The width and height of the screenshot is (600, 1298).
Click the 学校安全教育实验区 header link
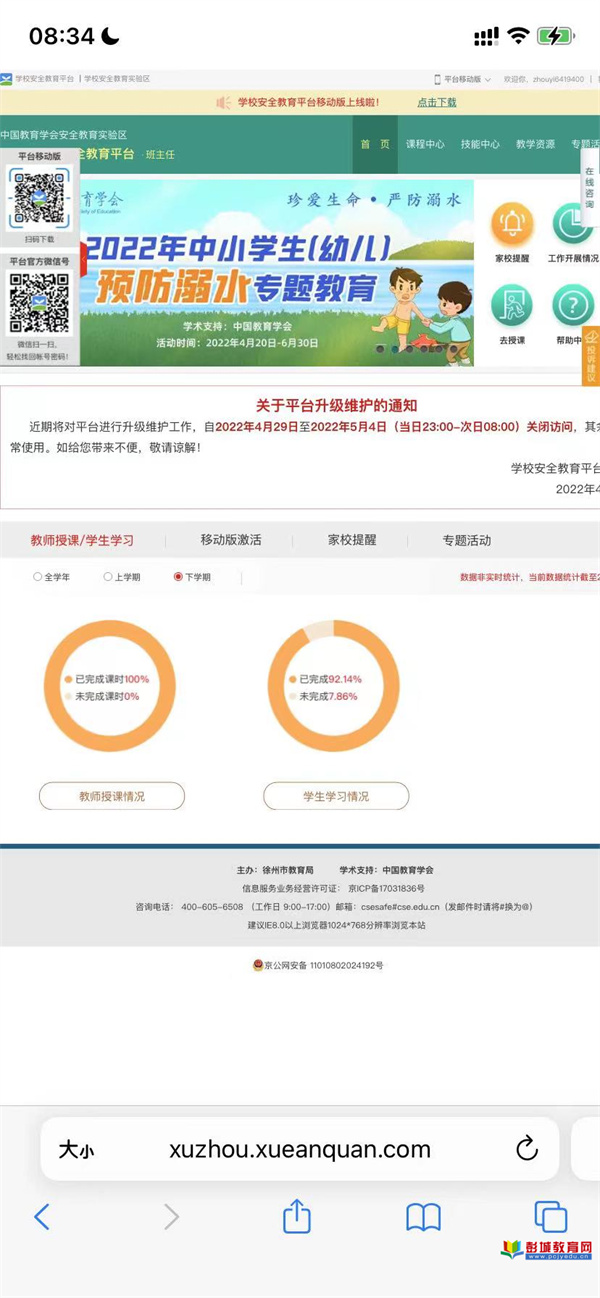pyautogui.click(x=117, y=78)
